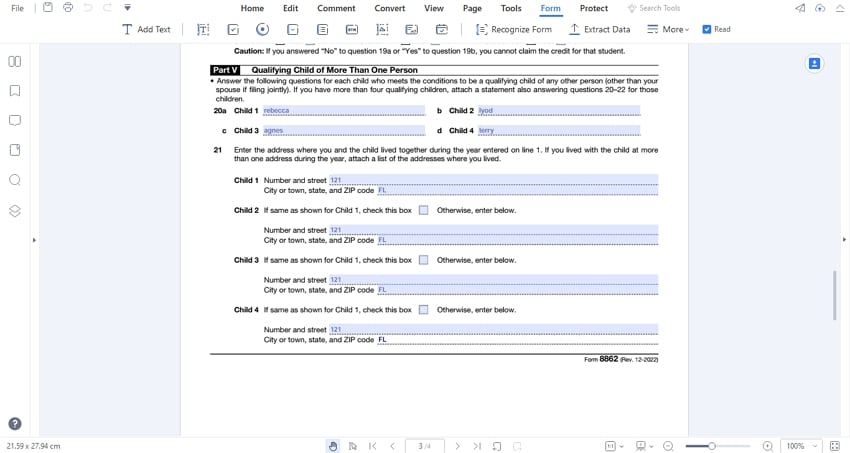Click the Print icon

click(68, 8)
